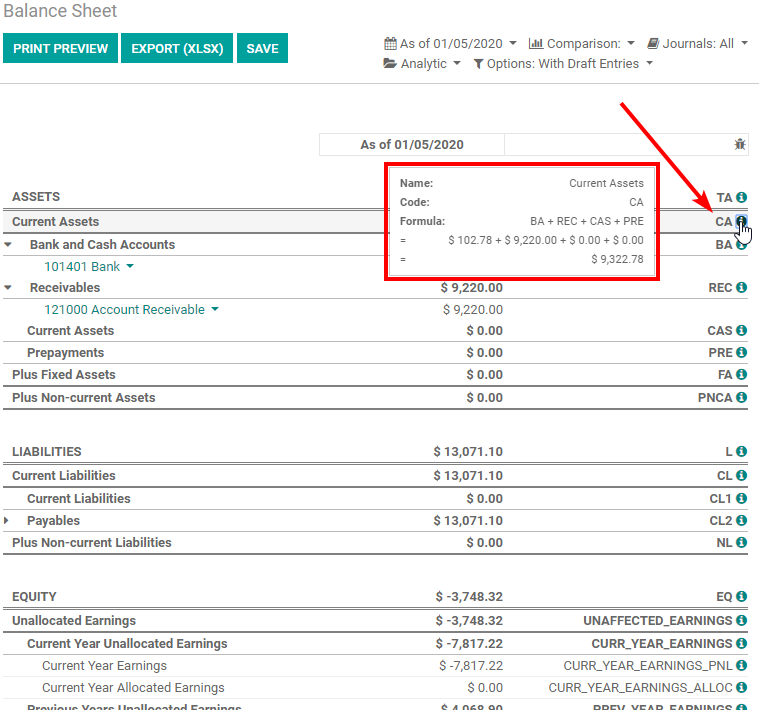The height and width of the screenshot is (710, 759).
Task: Open the Analytic filter dropdown
Action: (422, 63)
